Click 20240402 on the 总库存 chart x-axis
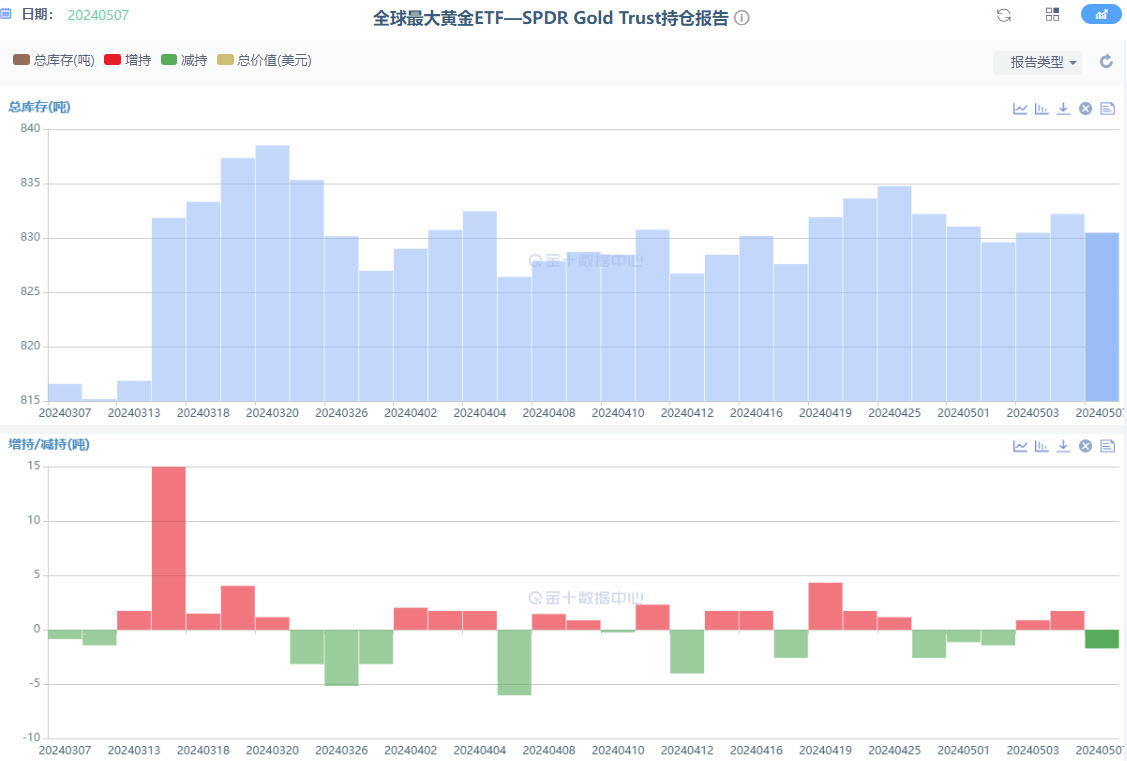Screen dimensions: 1127x761 pyautogui.click(x=410, y=413)
